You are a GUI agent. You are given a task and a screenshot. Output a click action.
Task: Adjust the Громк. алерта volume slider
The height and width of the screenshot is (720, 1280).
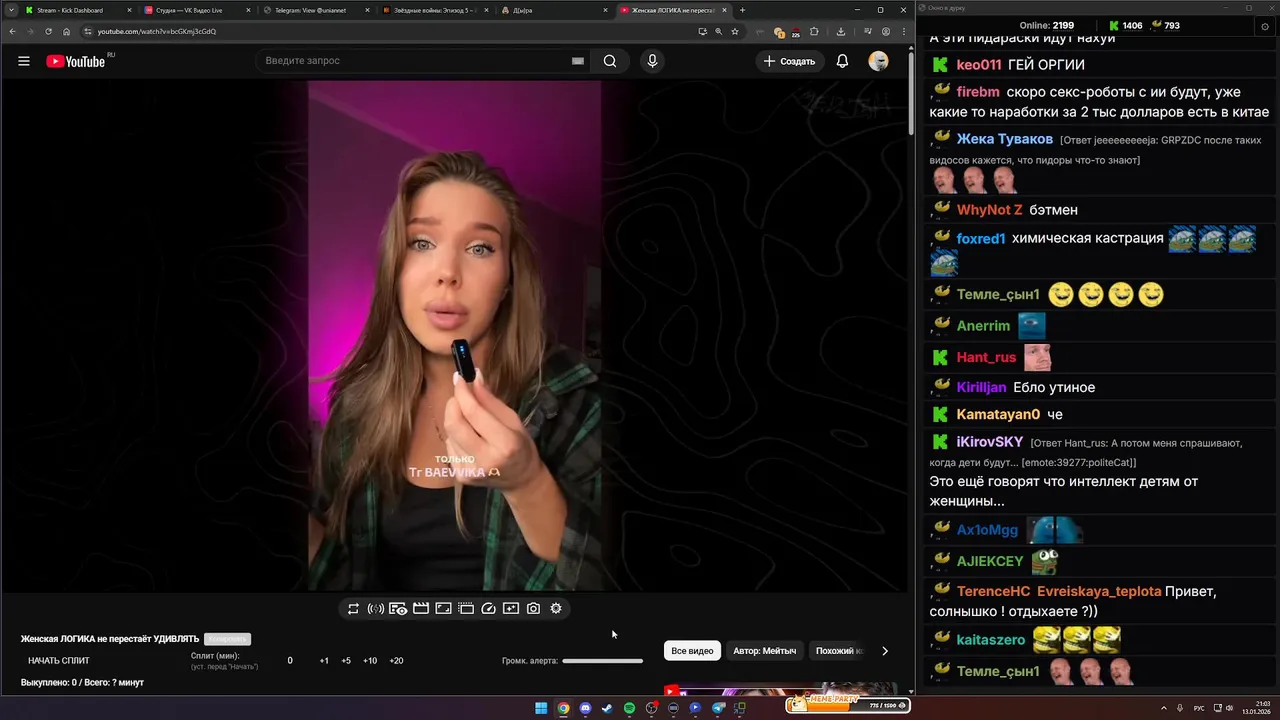tap(602, 661)
